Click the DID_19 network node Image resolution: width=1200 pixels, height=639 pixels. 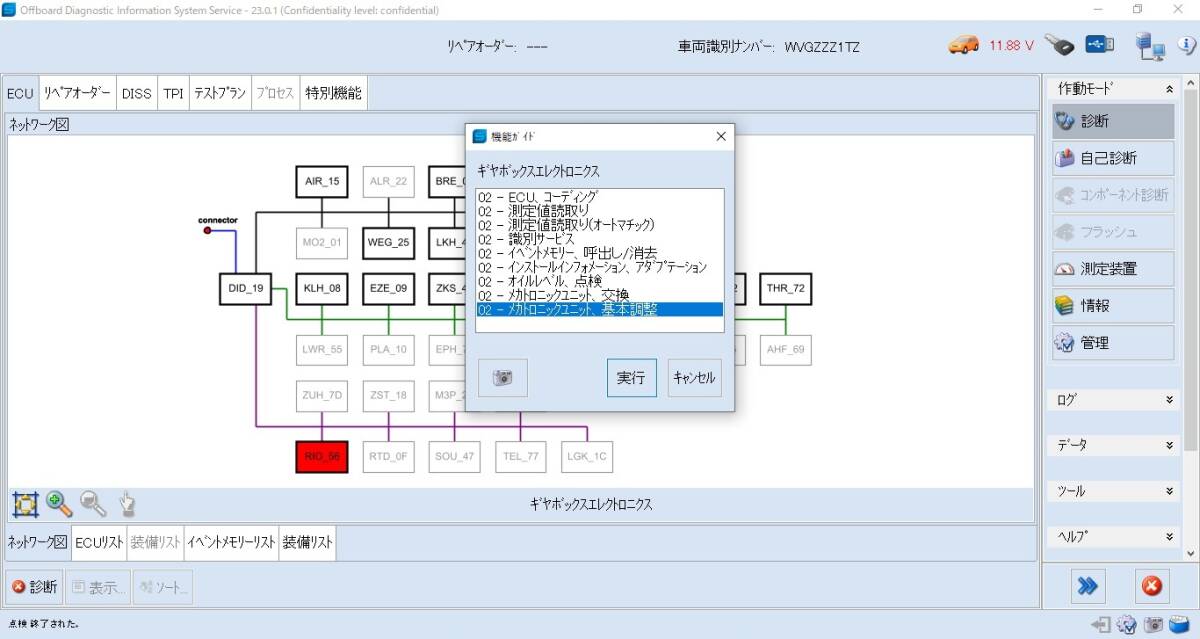point(245,288)
